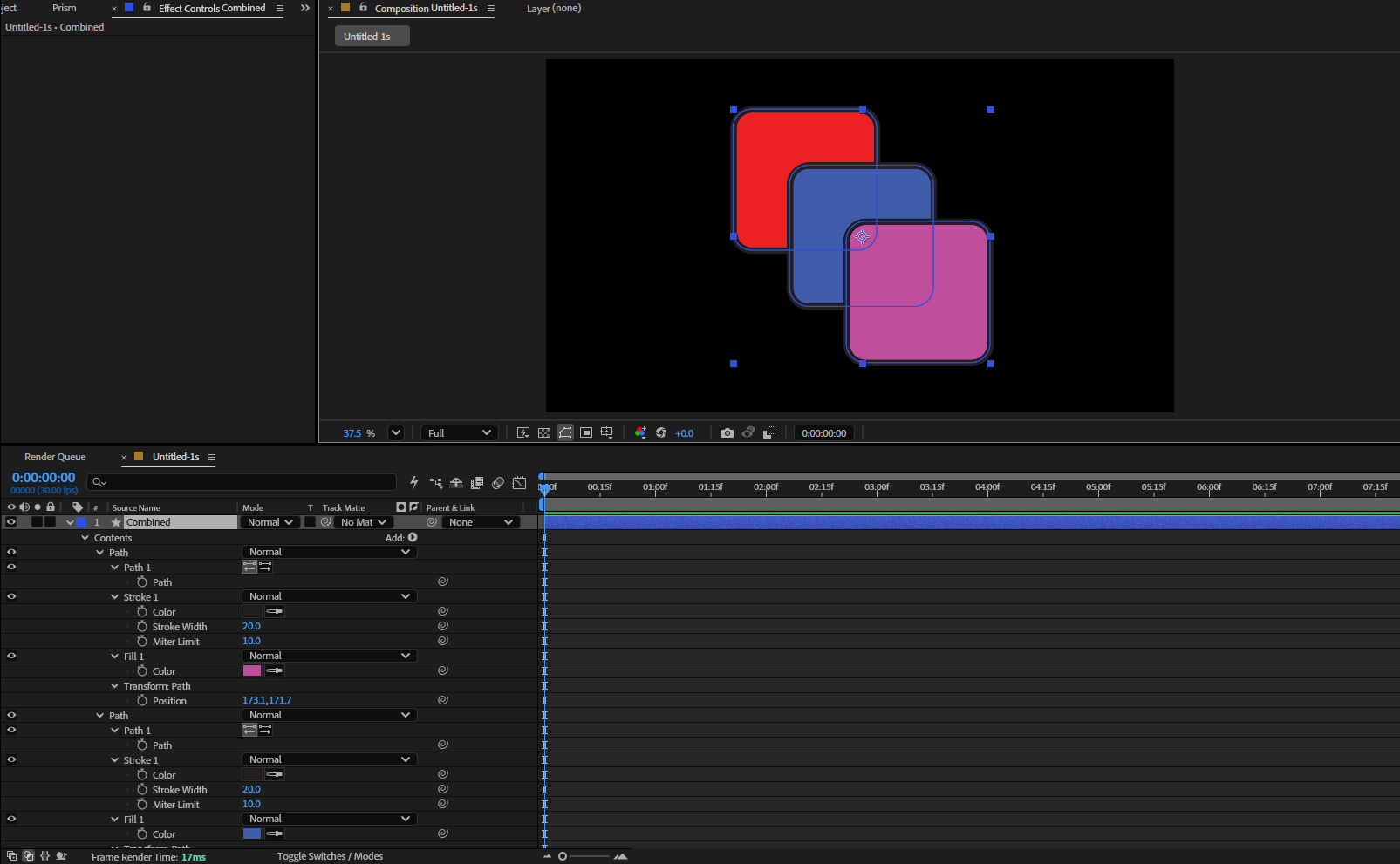Open the Composition Mini-Flowchart icon in timeline
This screenshot has height=864, width=1400.
(x=435, y=483)
